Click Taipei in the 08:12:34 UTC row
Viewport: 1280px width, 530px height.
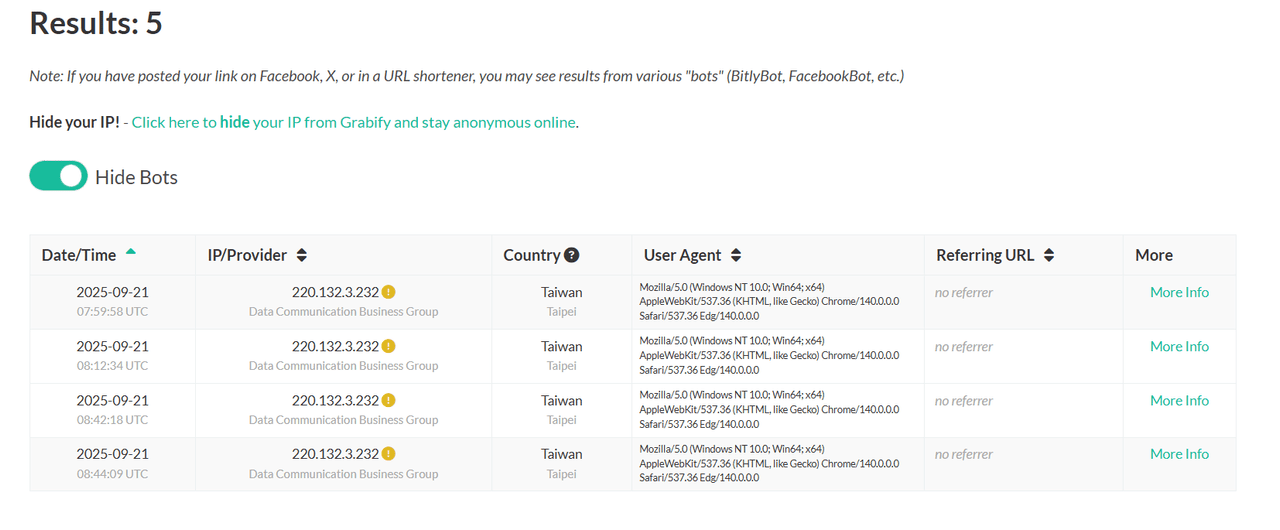[x=562, y=365]
